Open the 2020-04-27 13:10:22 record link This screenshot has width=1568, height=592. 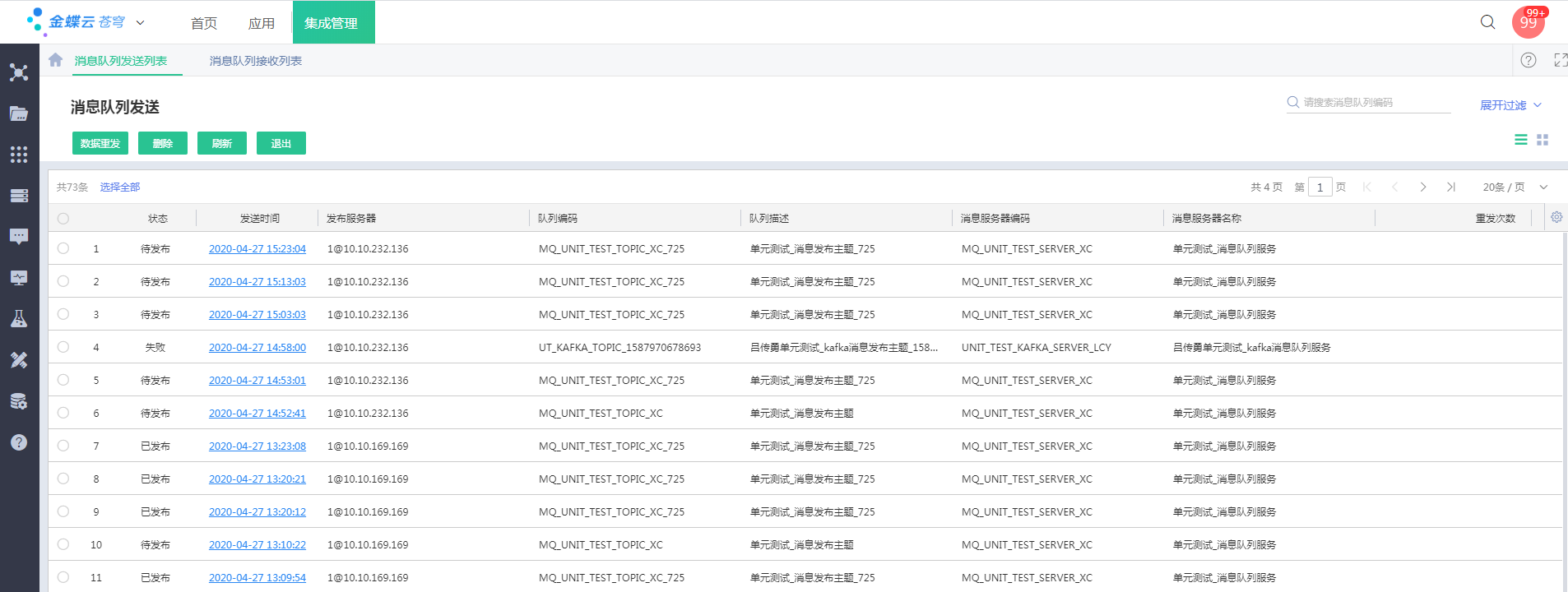(257, 544)
